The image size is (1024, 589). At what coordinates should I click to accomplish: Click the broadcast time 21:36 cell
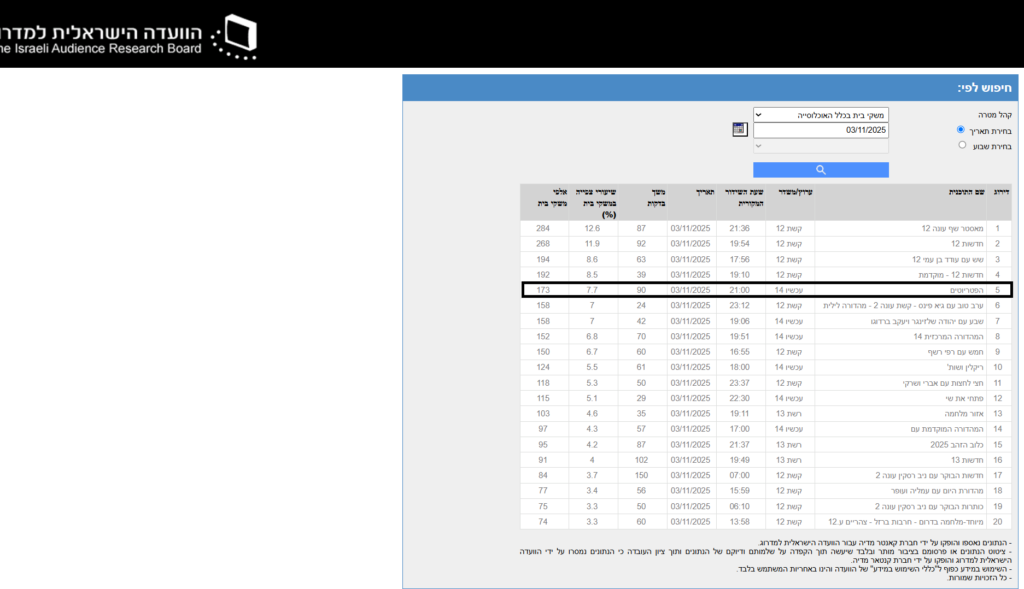[740, 229]
